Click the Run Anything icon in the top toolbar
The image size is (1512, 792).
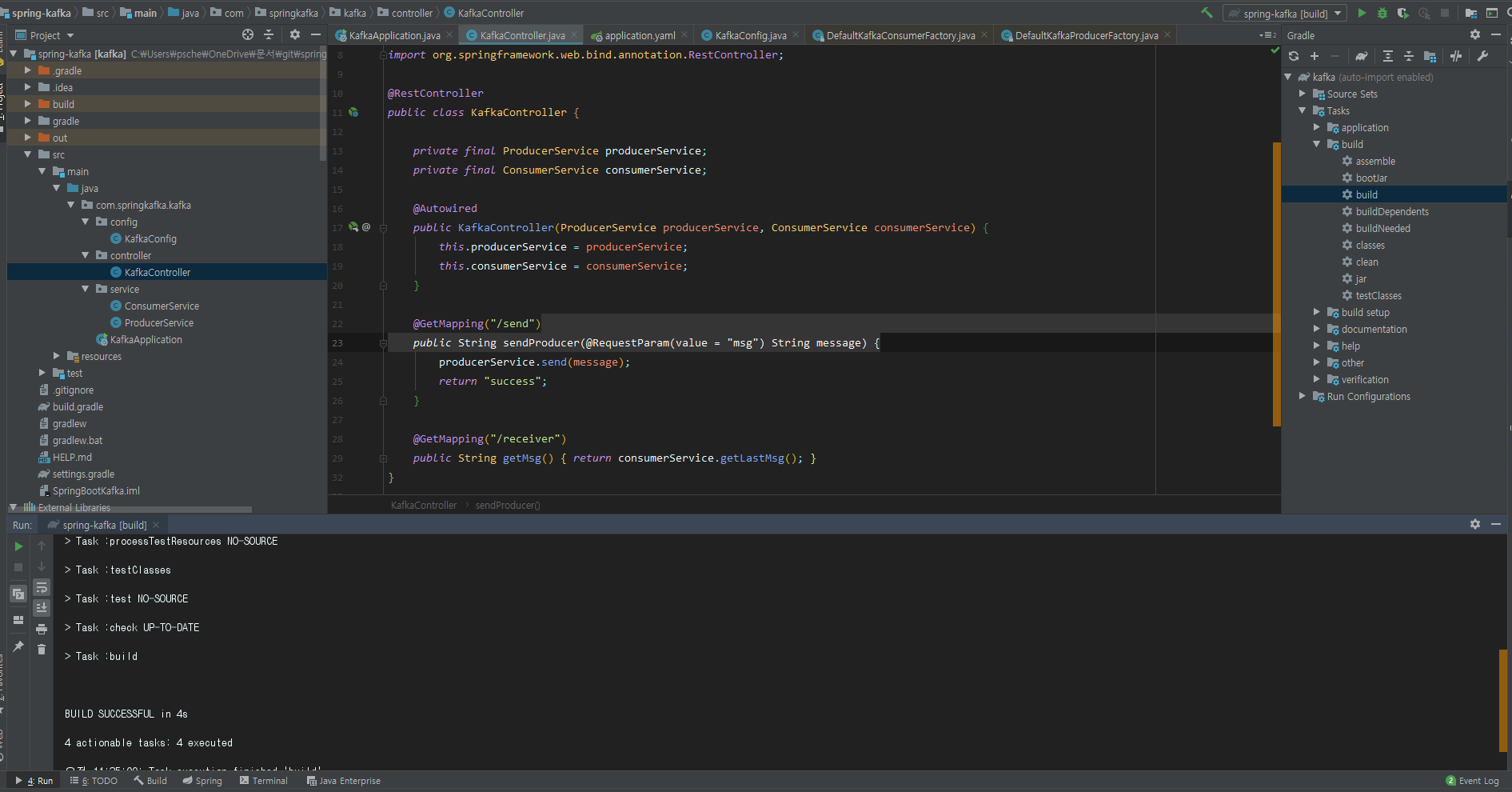click(1492, 13)
